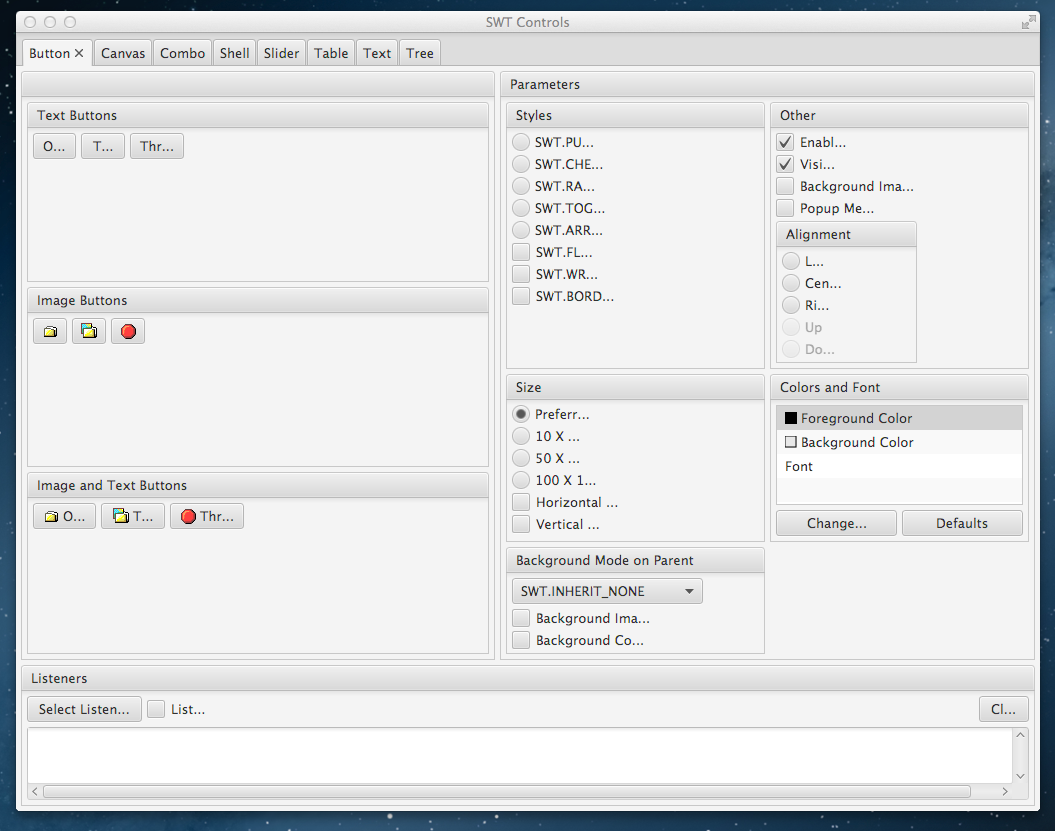Click the 'Select Listen...' button
This screenshot has width=1055, height=831.
pyautogui.click(x=84, y=709)
